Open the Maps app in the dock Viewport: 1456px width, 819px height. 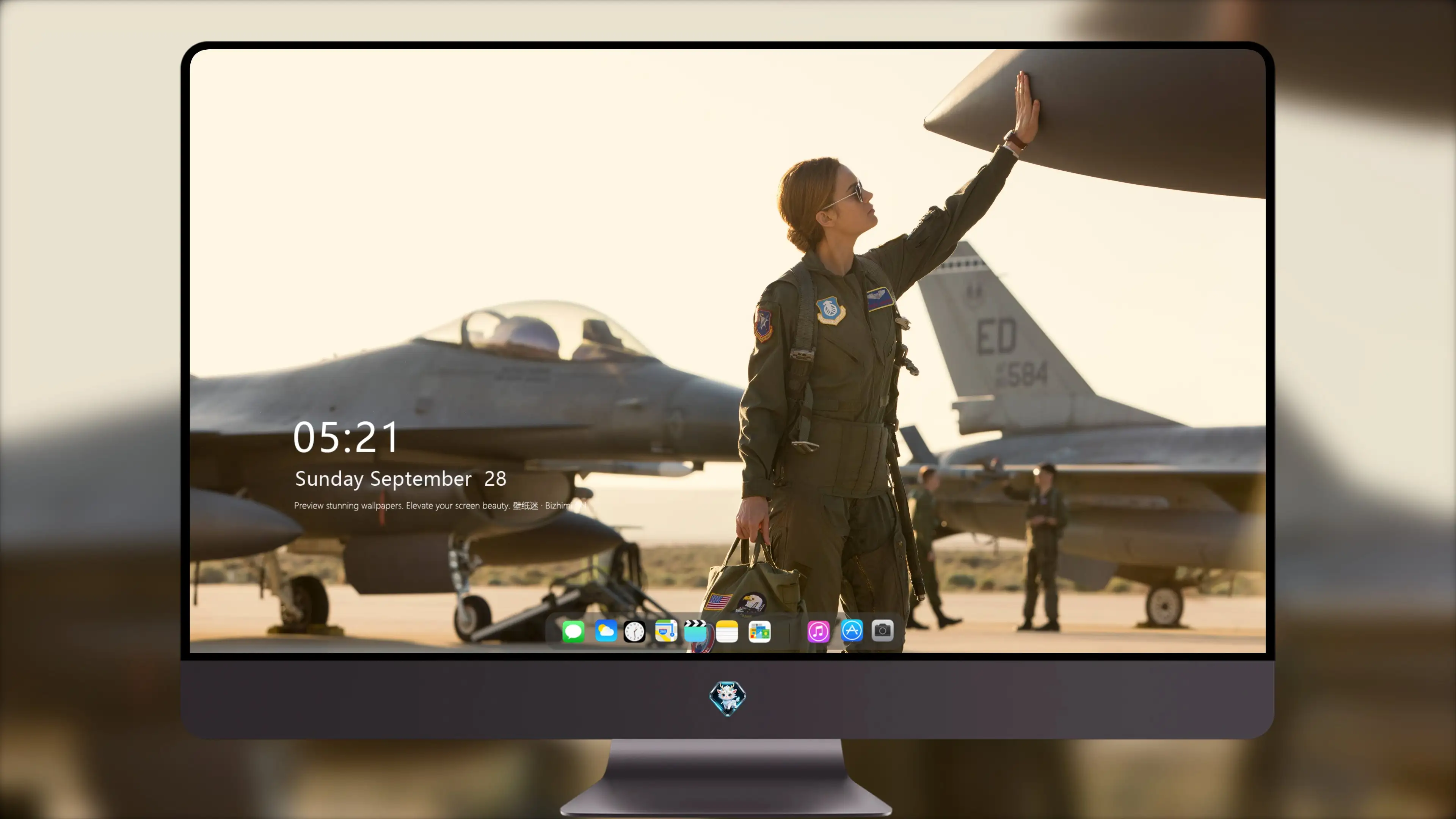[x=666, y=631]
